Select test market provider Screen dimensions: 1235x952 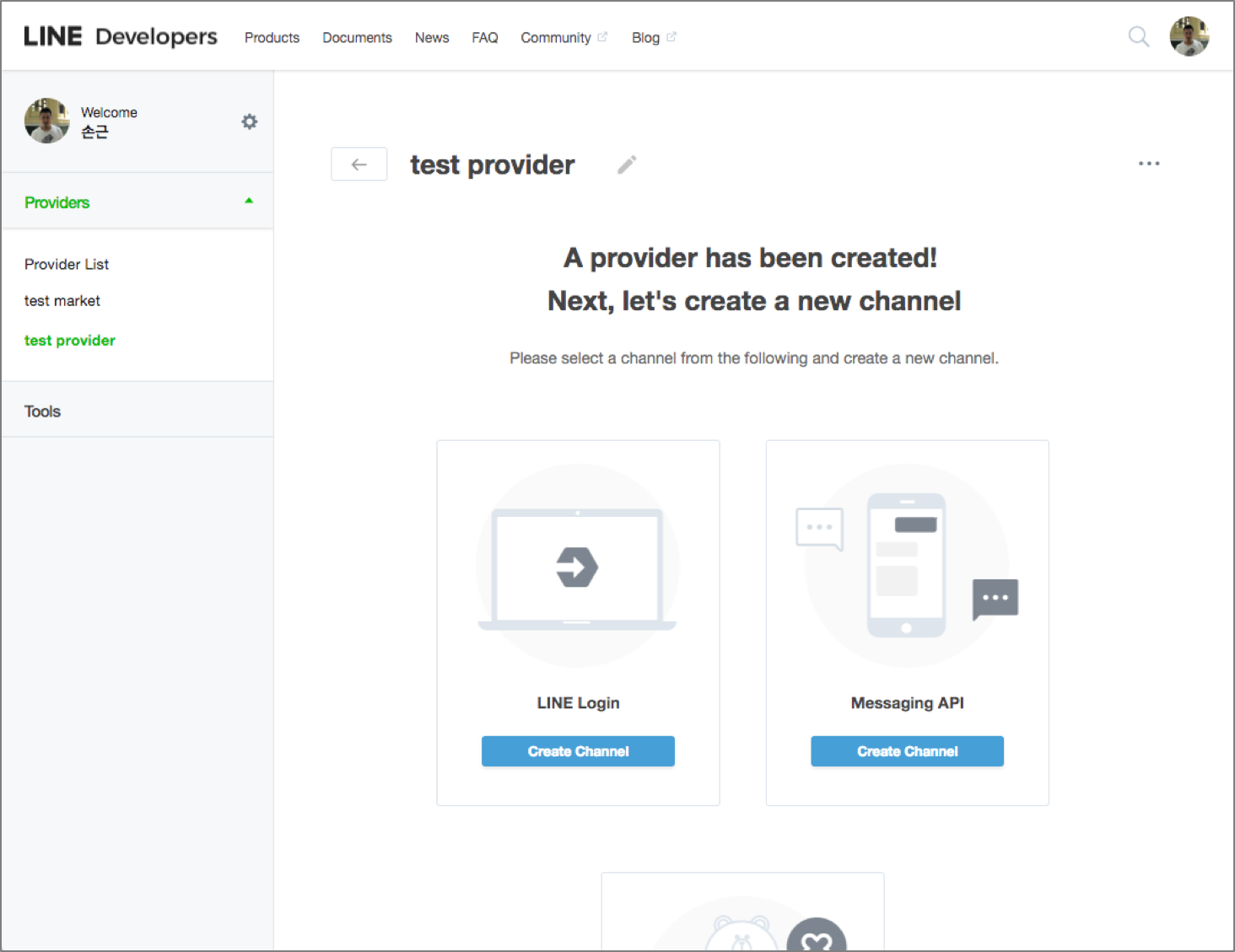click(62, 301)
